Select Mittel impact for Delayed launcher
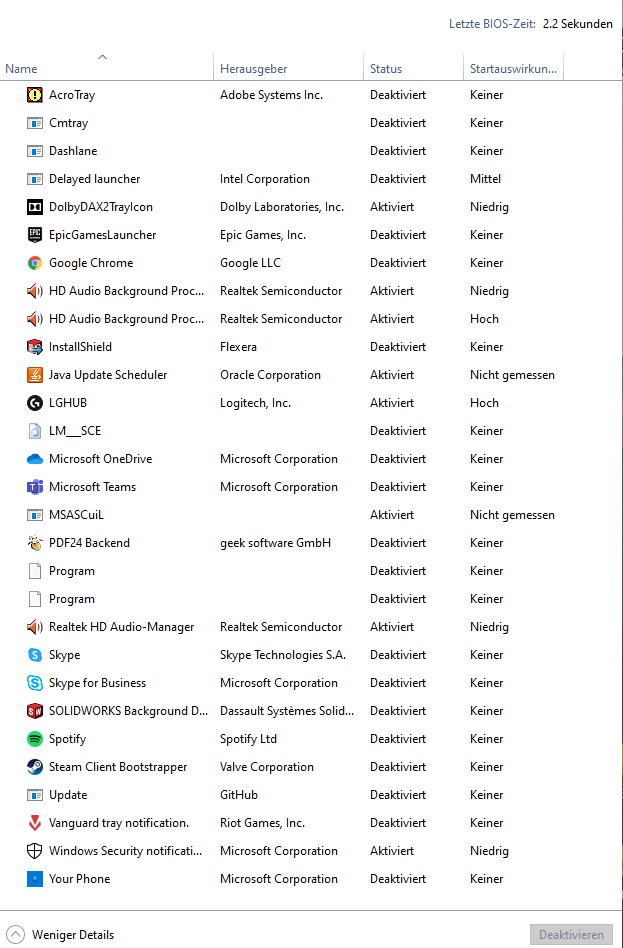623x948 pixels. pos(486,179)
